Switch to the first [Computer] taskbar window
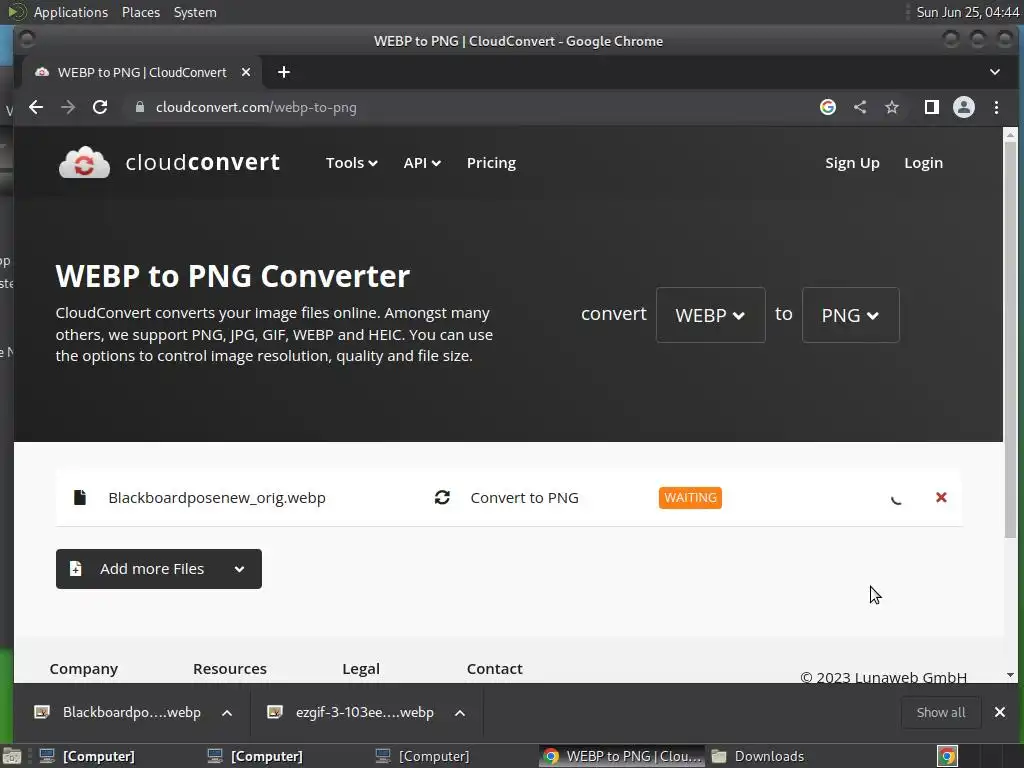 (87, 756)
